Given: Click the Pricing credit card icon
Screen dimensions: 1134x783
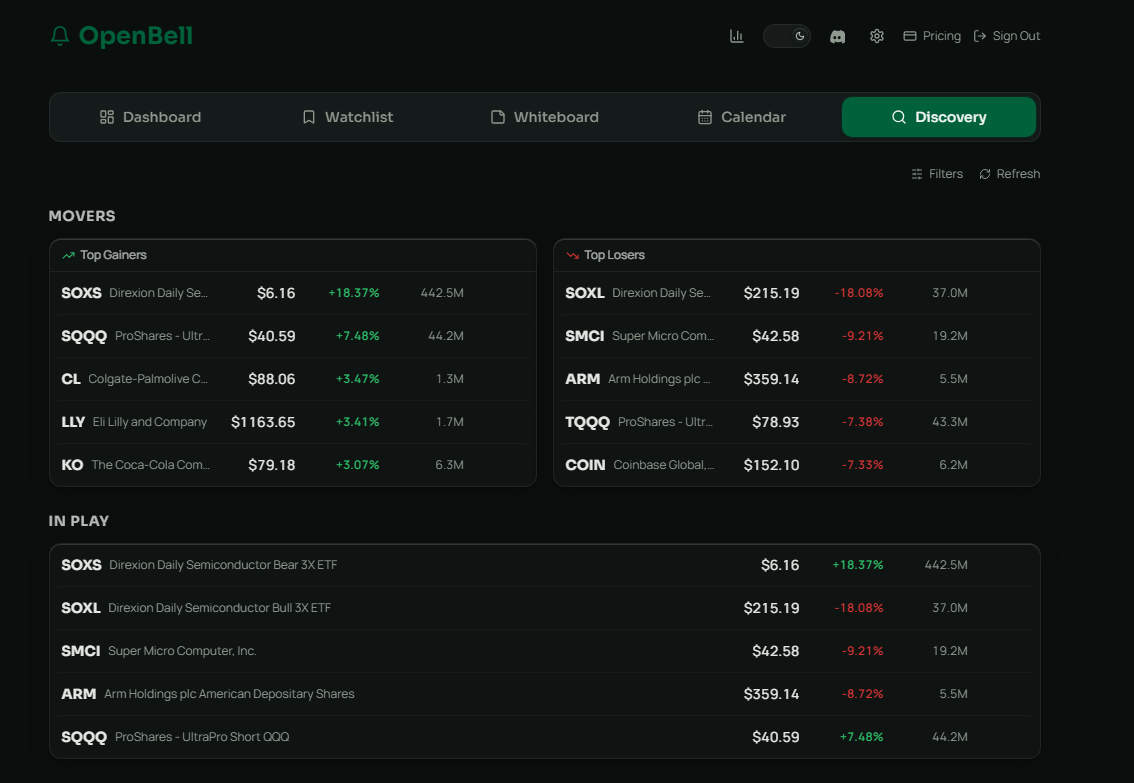Looking at the screenshot, I should coord(910,35).
